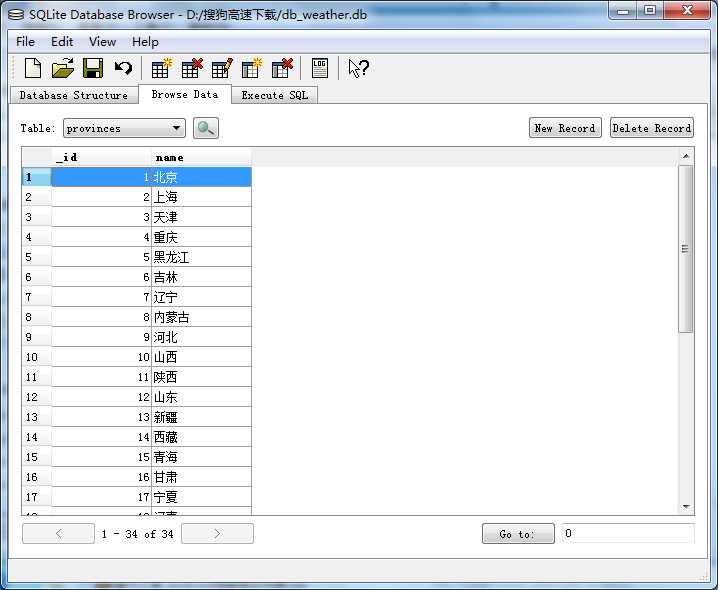Click the previous page arrow button
This screenshot has width=718, height=590.
(59, 534)
